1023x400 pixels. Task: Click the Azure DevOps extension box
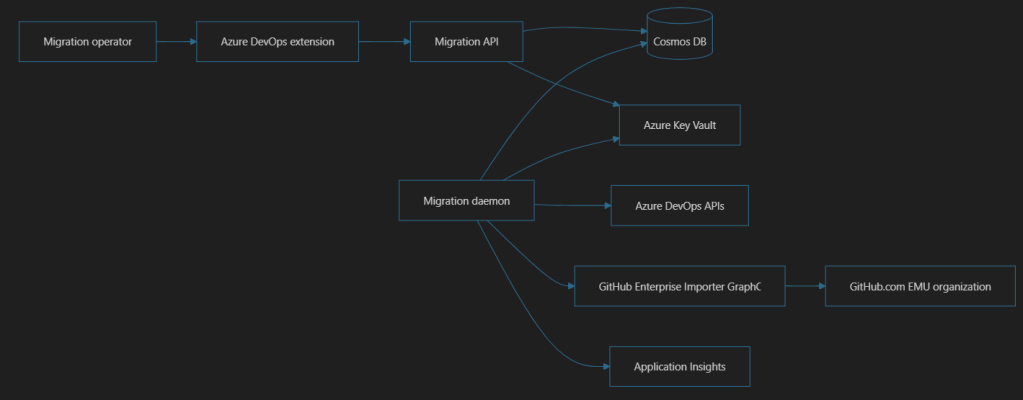[x=277, y=42]
